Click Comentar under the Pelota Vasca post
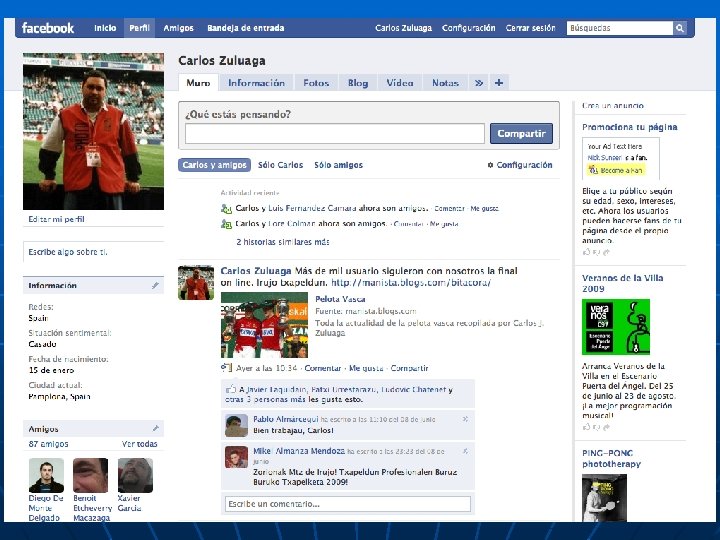 click(323, 368)
